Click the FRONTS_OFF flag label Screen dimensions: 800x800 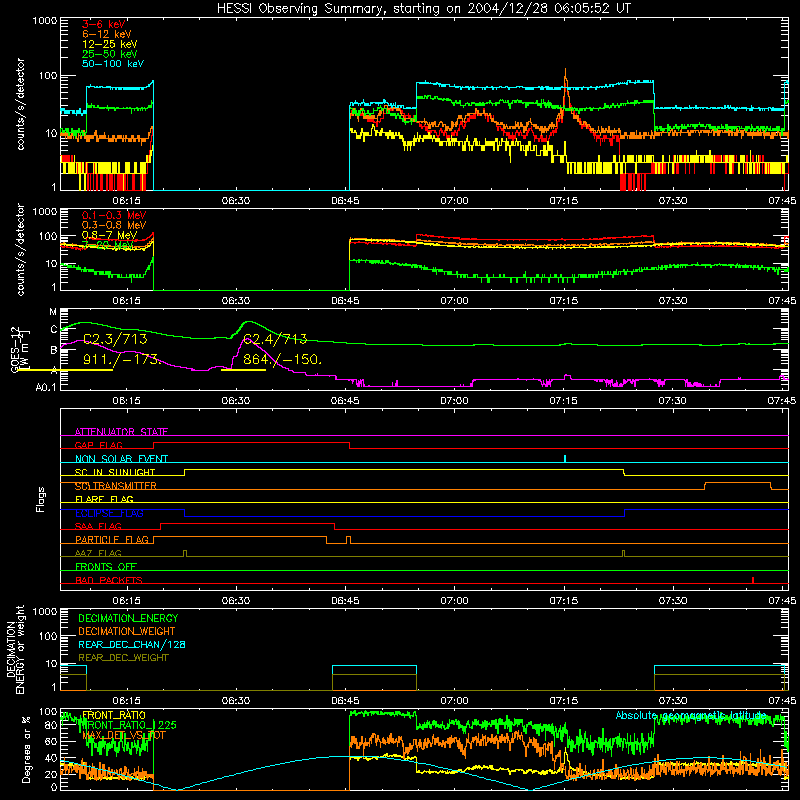coord(106,566)
